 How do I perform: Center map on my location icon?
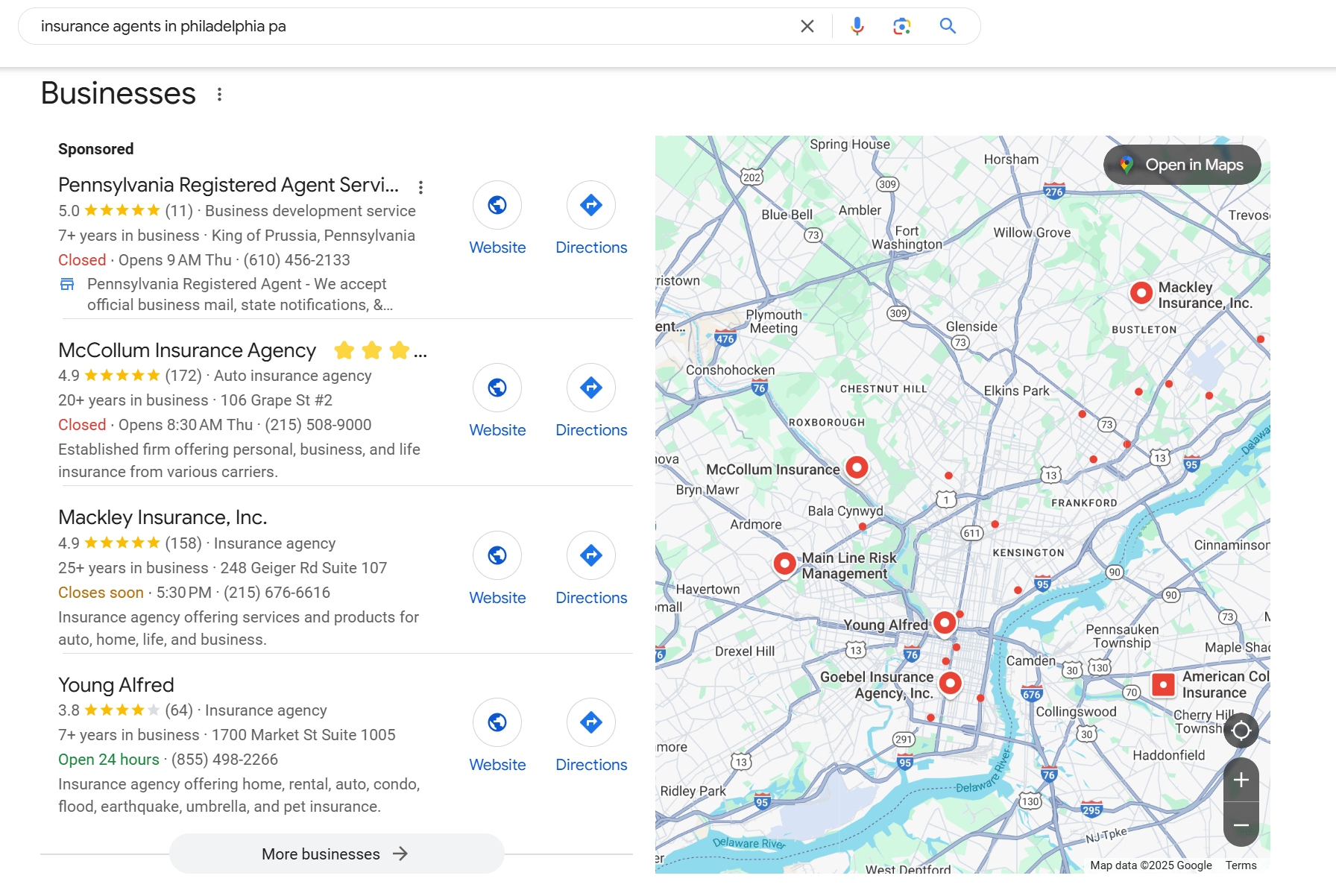1241,731
